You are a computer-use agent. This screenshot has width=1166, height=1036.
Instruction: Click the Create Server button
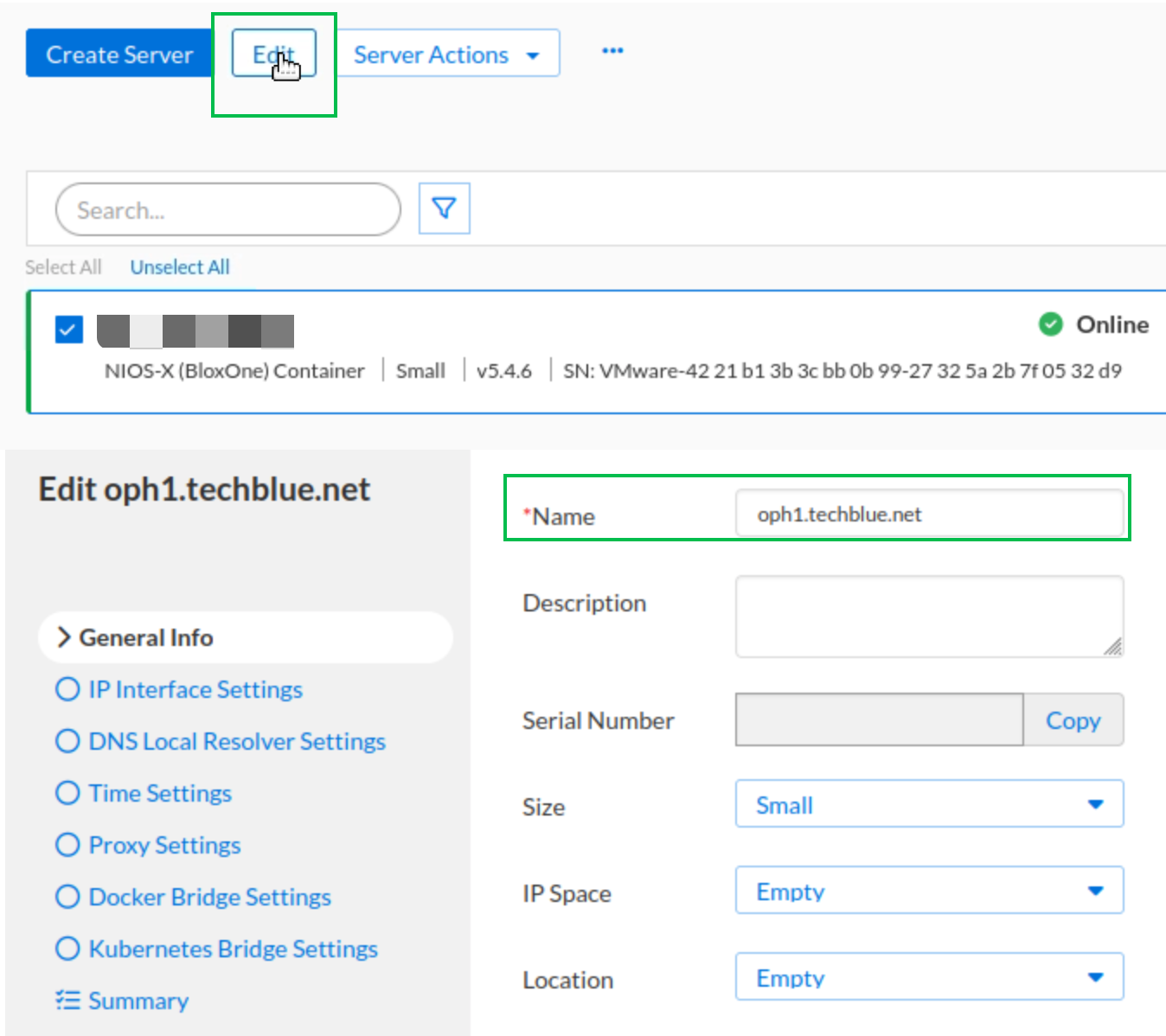pos(119,54)
